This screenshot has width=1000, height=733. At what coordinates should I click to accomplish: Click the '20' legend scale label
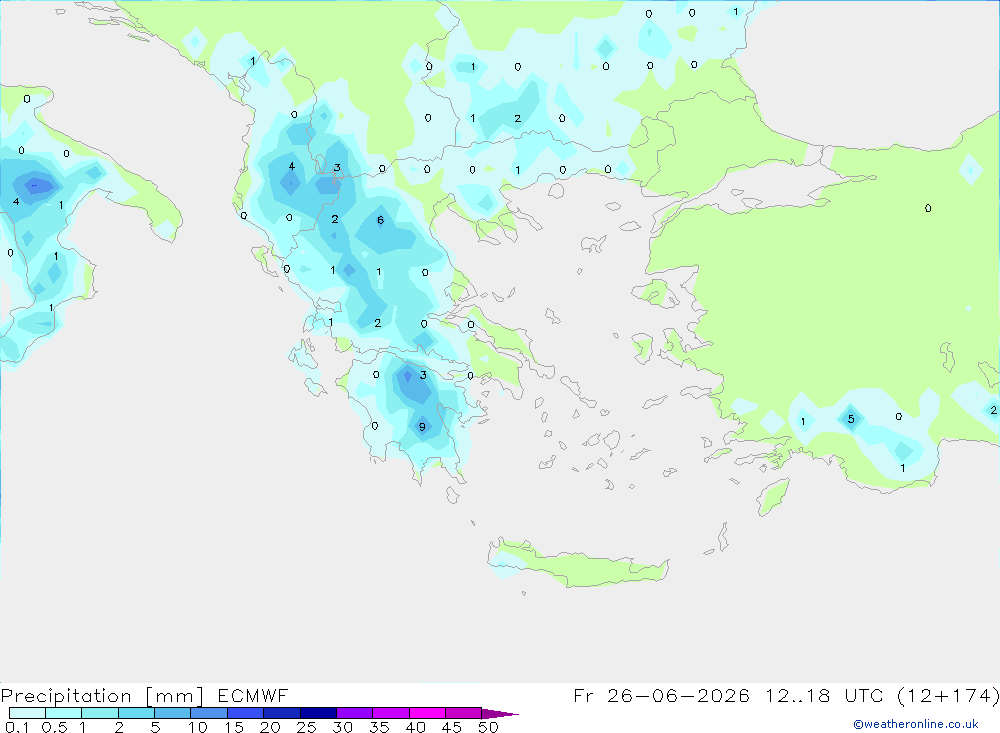(270, 727)
